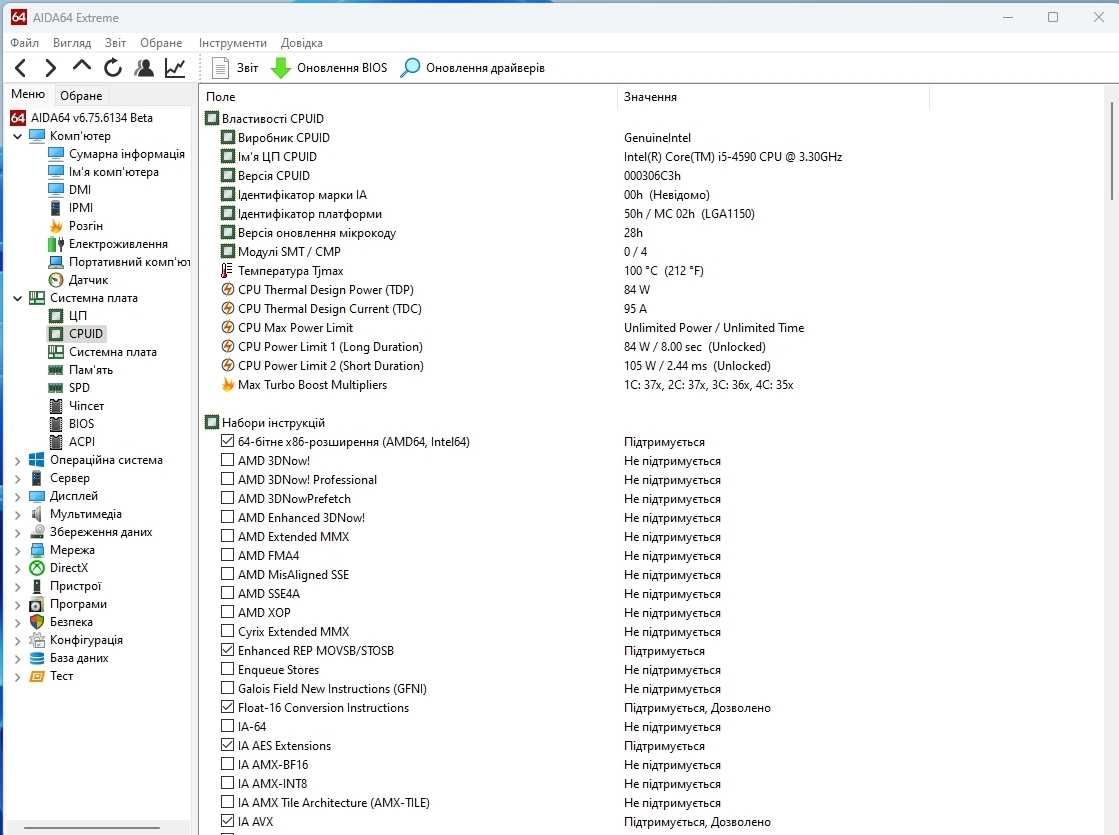Expand the Операційна система node
Image resolution: width=1119 pixels, height=835 pixels.
[x=17, y=460]
